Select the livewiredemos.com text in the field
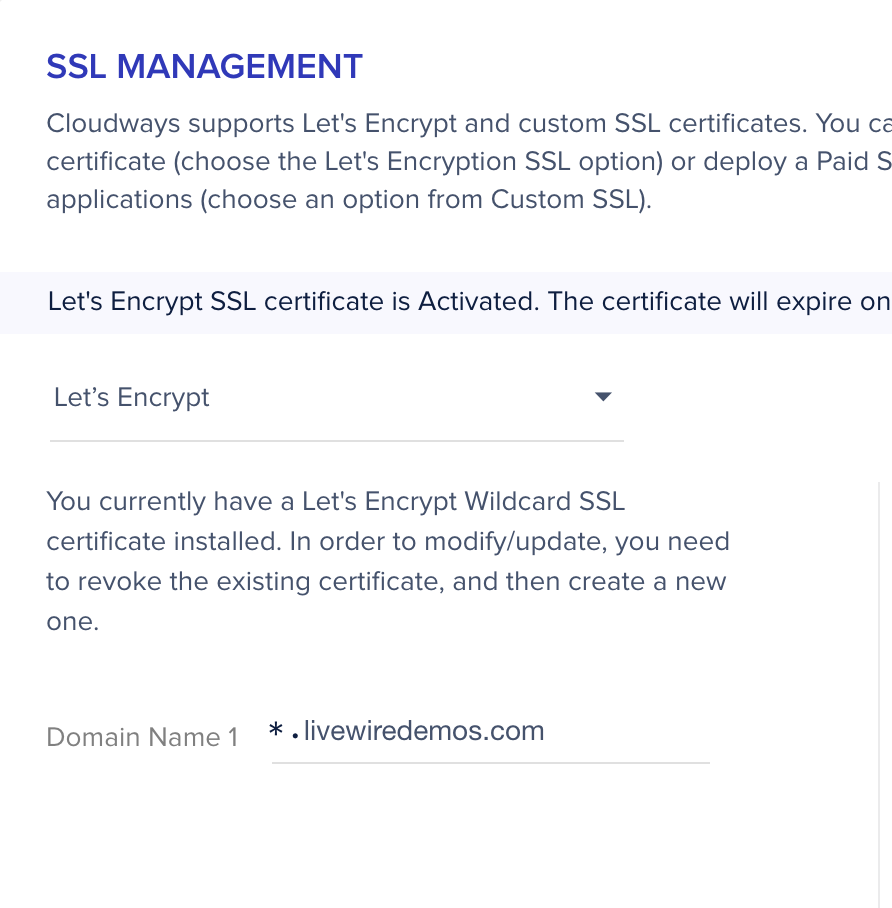Image resolution: width=892 pixels, height=908 pixels. 423,731
